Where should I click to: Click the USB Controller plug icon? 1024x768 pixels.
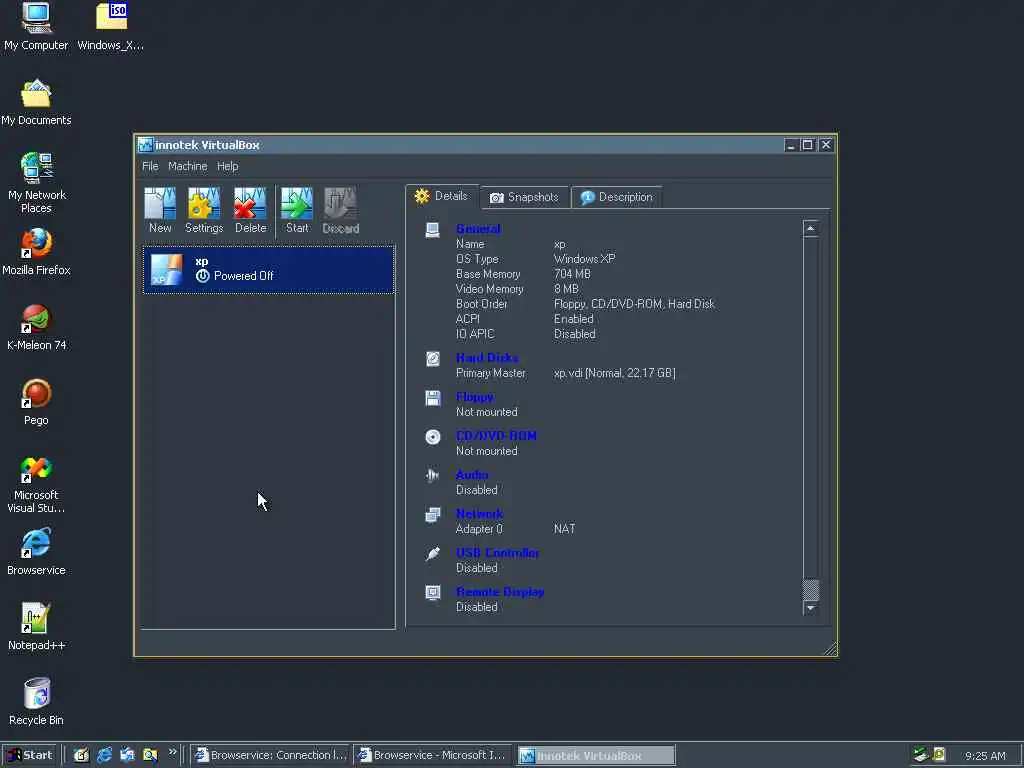[x=432, y=554]
